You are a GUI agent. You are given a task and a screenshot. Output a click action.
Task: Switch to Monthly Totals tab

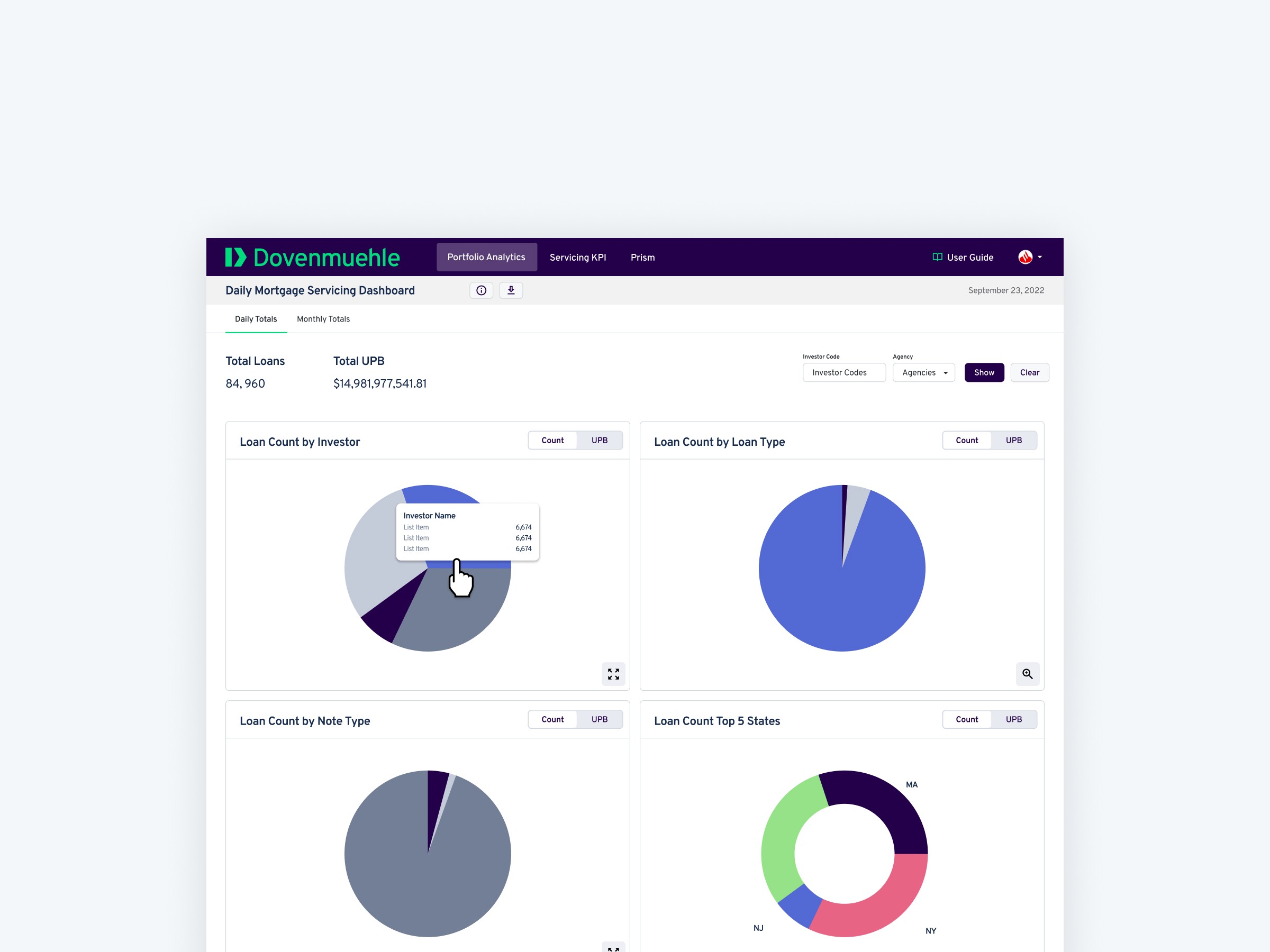click(323, 319)
